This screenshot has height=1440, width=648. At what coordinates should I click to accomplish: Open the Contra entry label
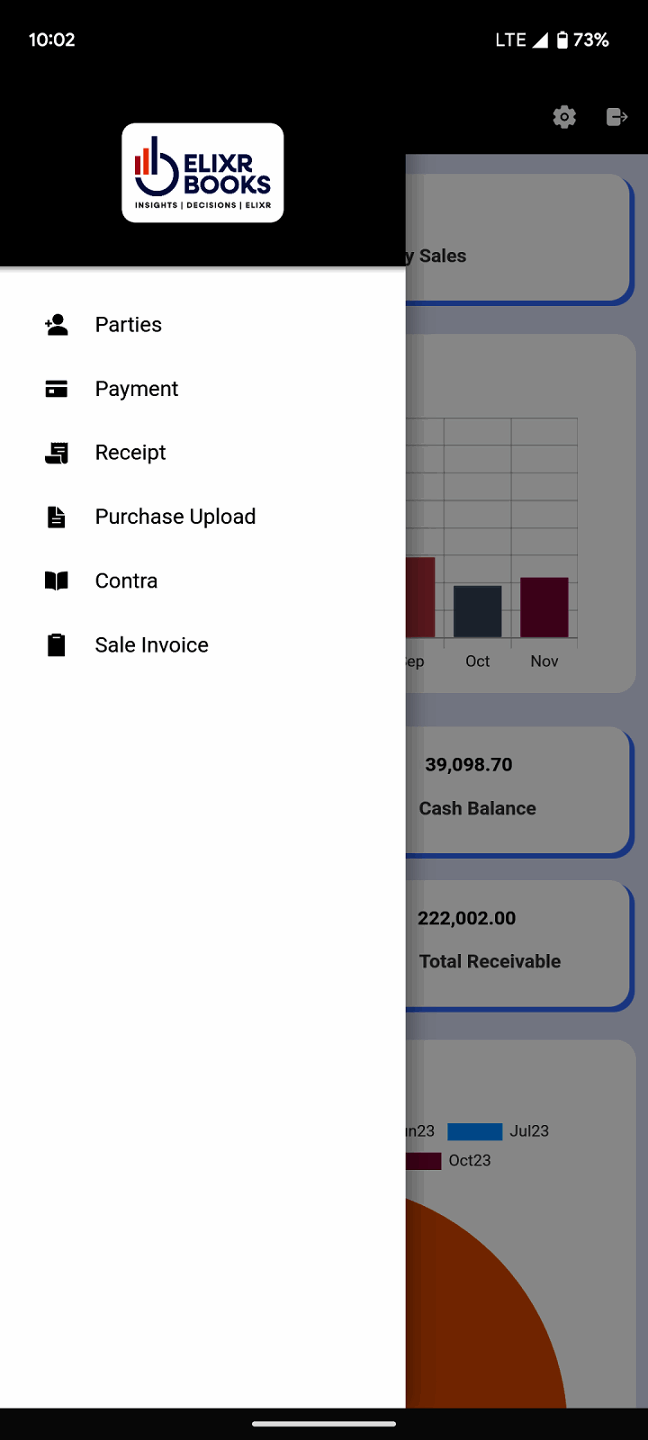[126, 581]
